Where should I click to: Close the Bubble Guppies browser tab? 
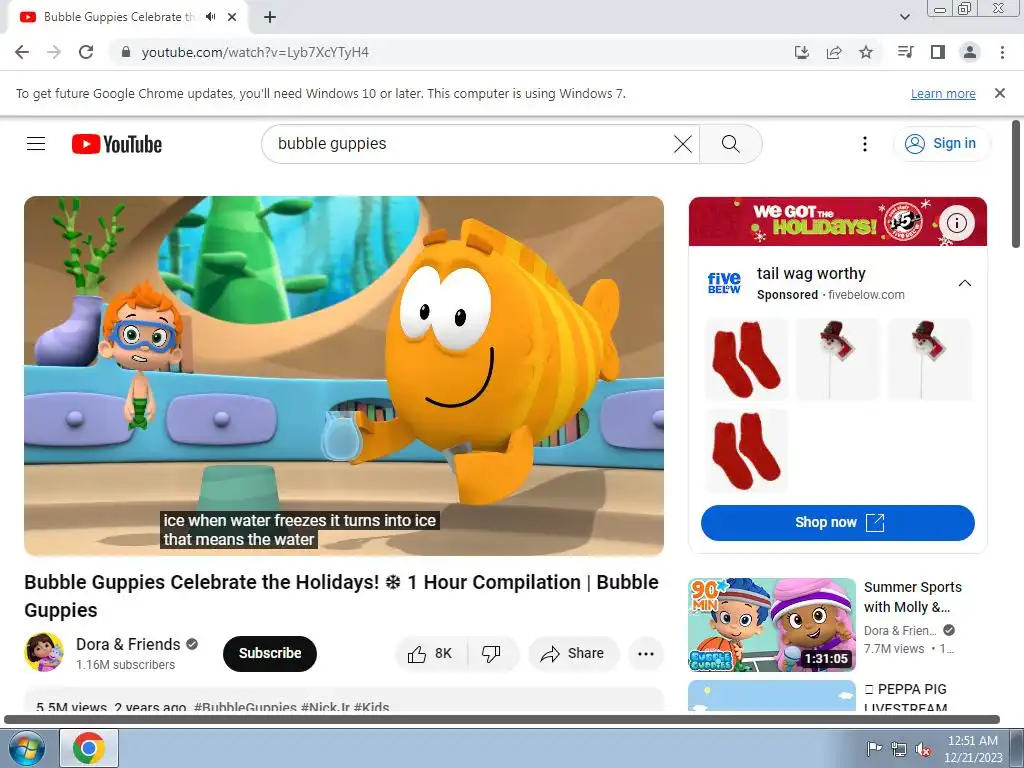pyautogui.click(x=232, y=17)
